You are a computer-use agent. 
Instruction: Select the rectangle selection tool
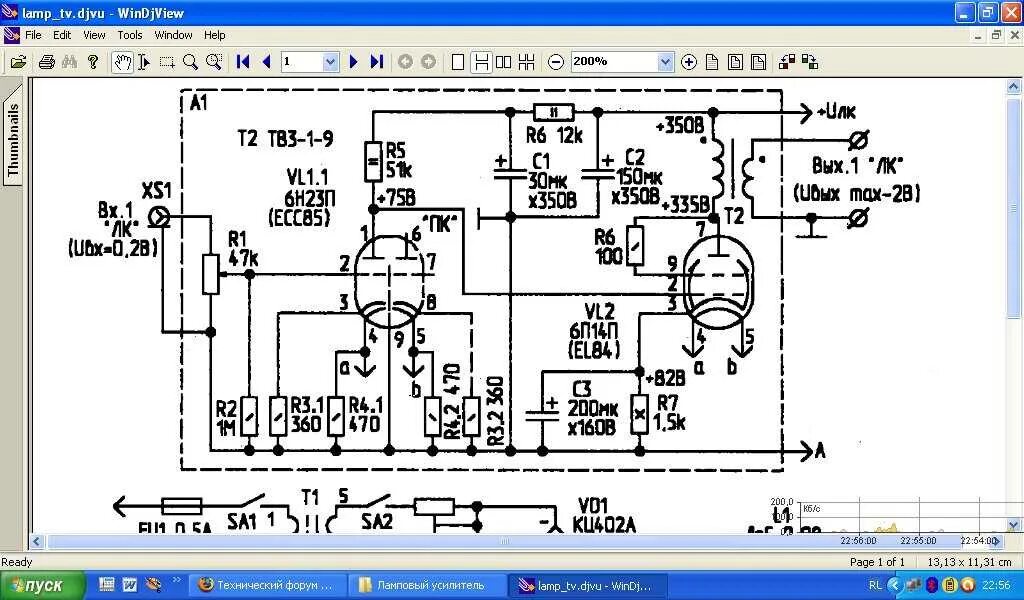167,62
